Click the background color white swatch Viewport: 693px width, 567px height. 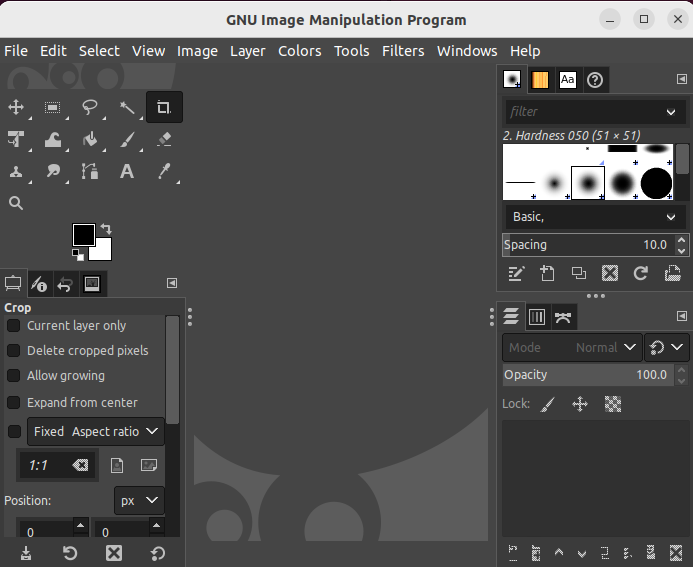(x=102, y=250)
